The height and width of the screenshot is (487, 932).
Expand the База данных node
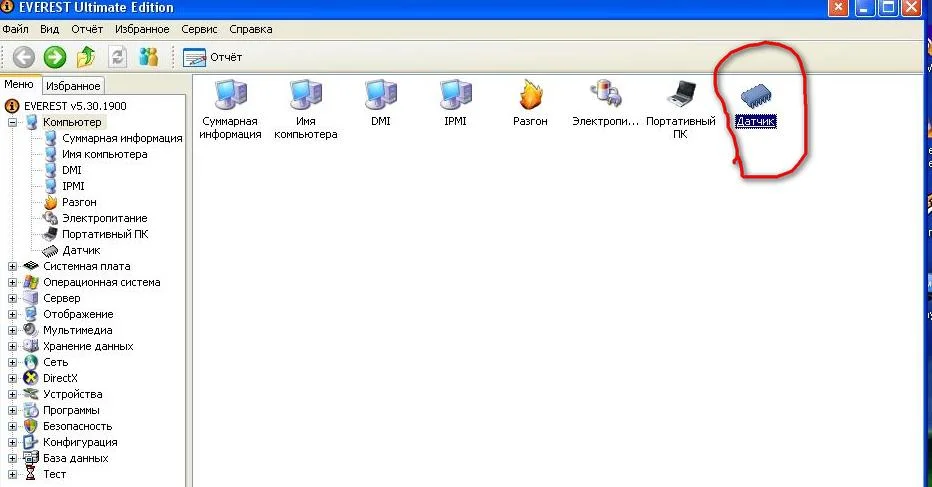[x=12, y=458]
